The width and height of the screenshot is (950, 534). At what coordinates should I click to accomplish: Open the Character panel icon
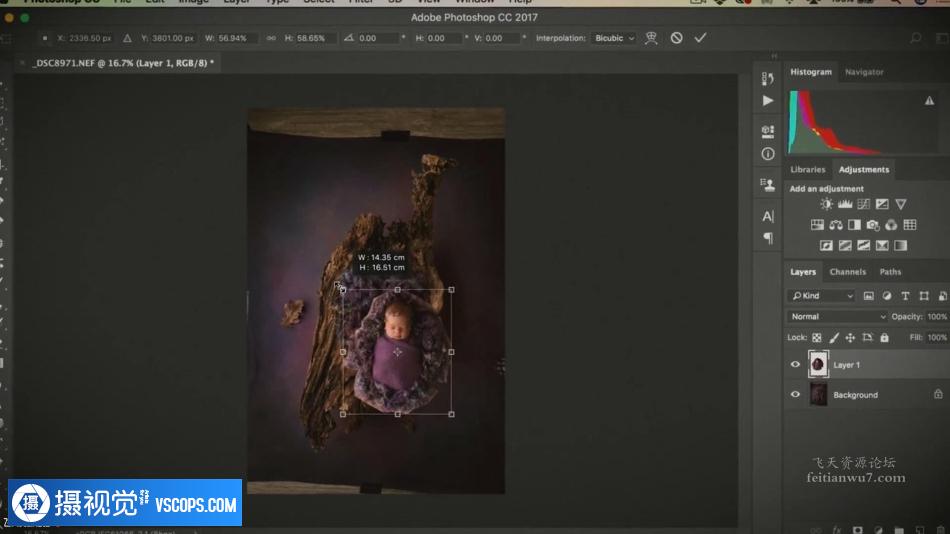768,216
